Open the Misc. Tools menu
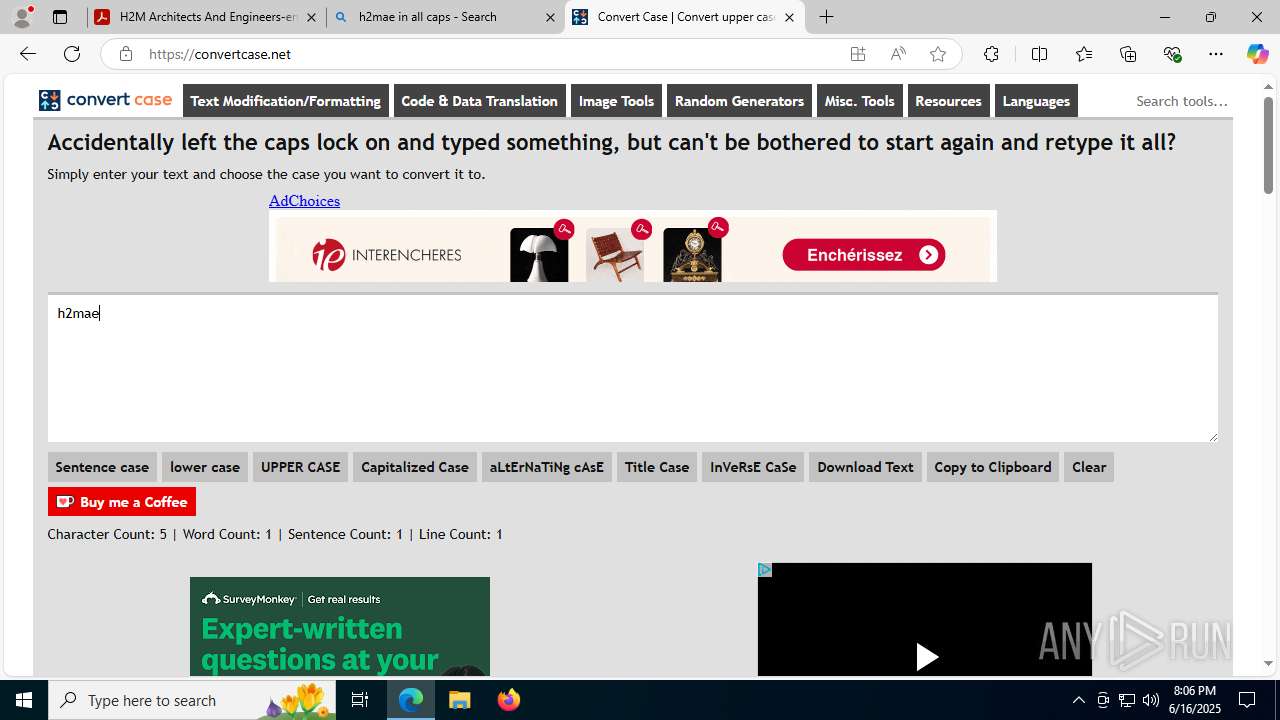 click(859, 101)
